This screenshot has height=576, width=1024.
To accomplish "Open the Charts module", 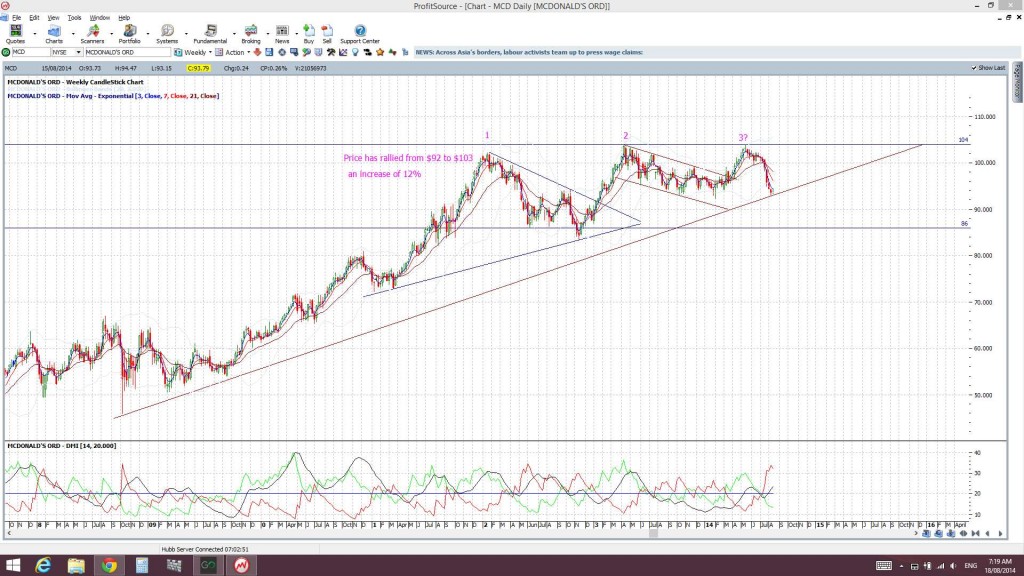I will [54, 34].
